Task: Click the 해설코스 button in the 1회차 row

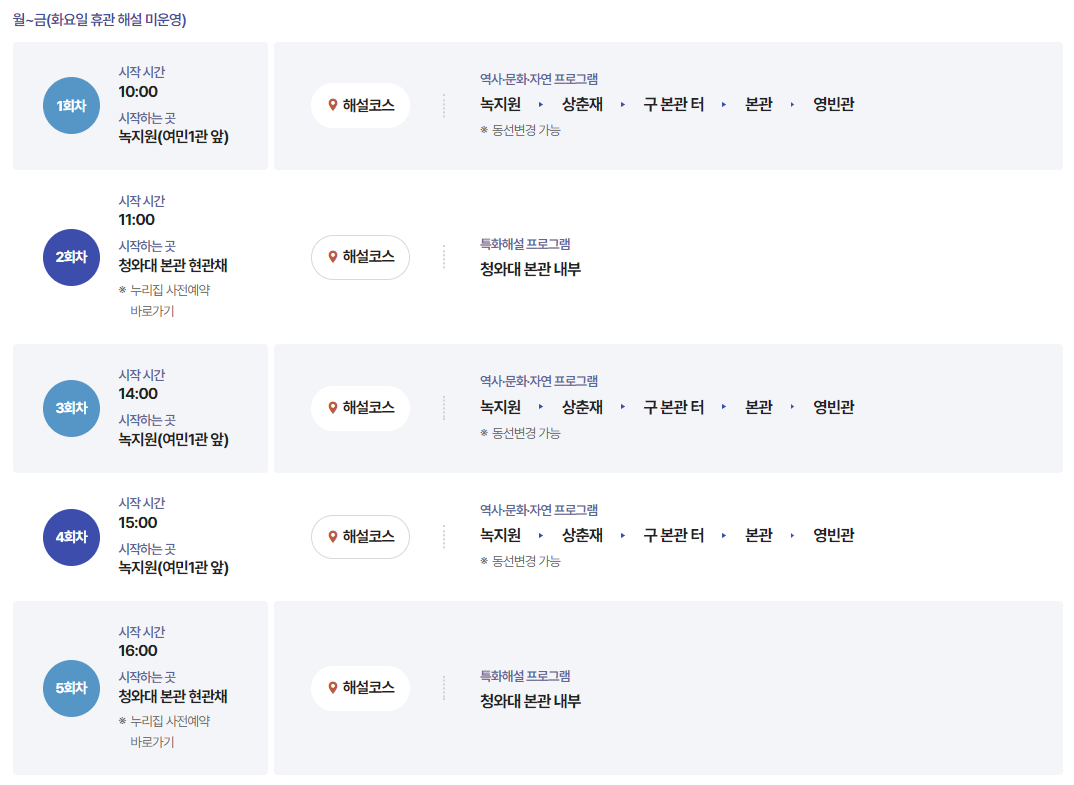Action: click(x=360, y=104)
